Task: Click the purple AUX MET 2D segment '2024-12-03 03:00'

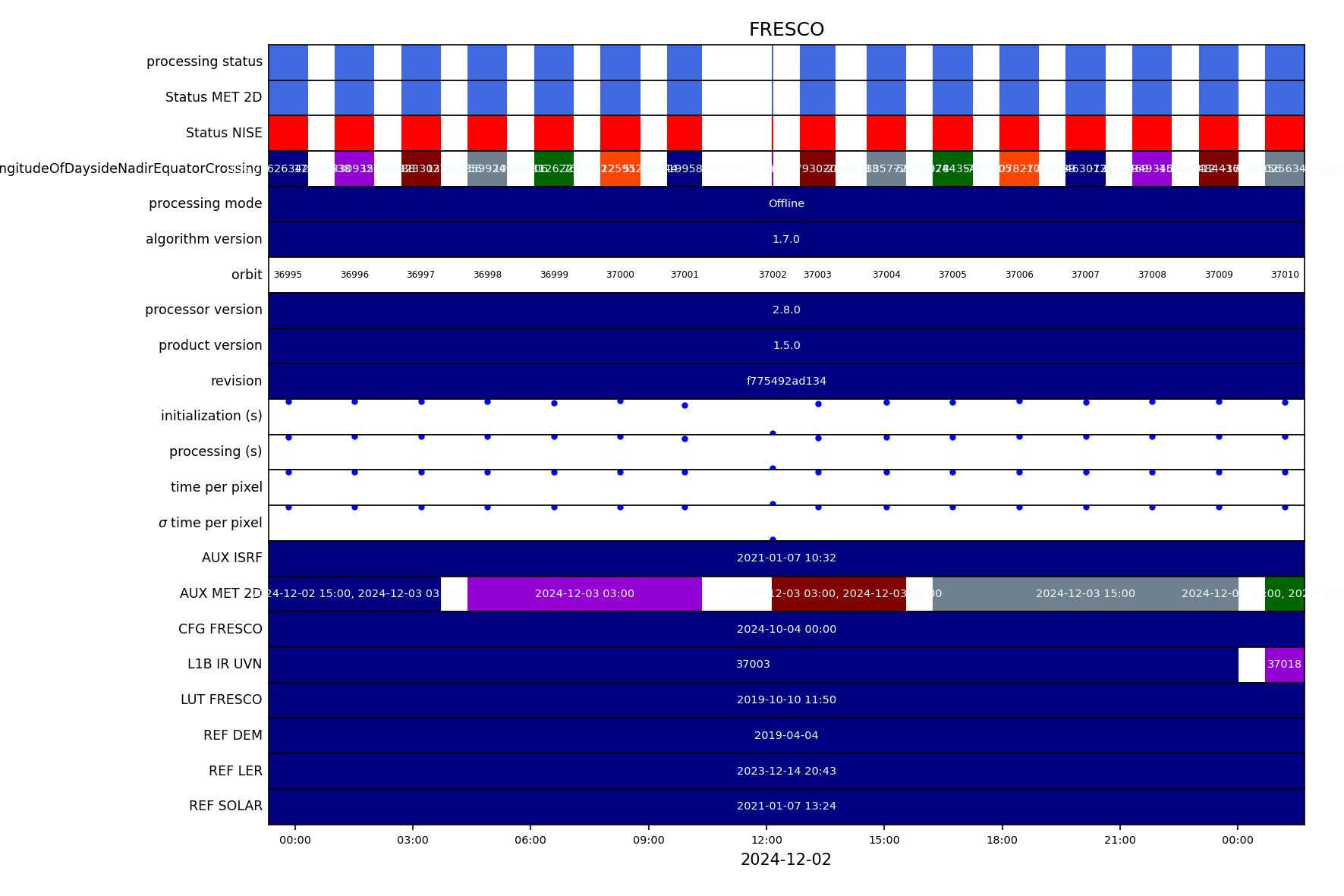Action: point(584,593)
